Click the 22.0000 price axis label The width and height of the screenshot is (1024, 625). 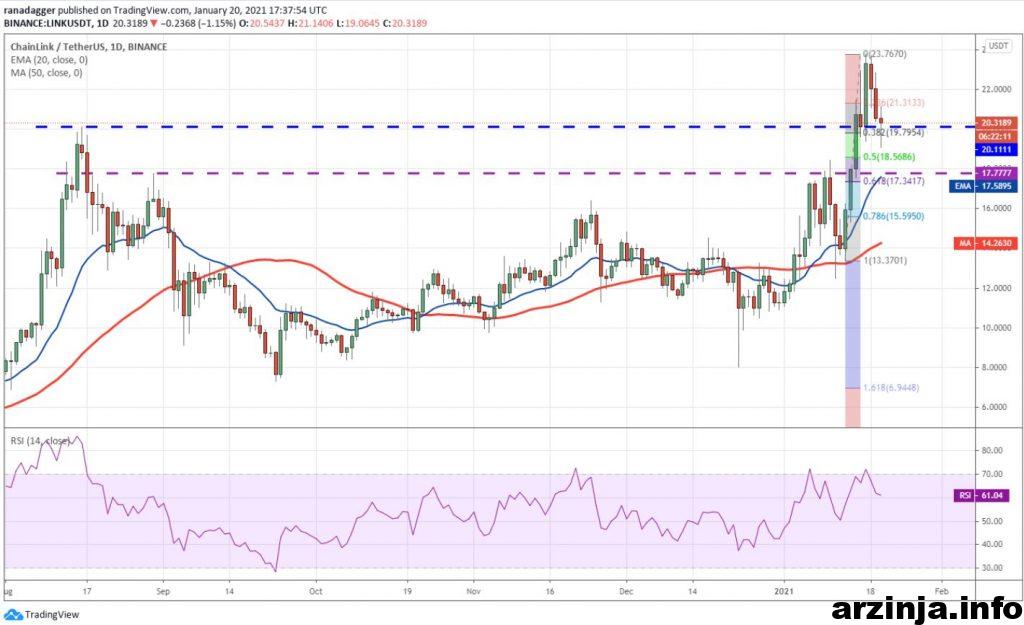coord(994,89)
